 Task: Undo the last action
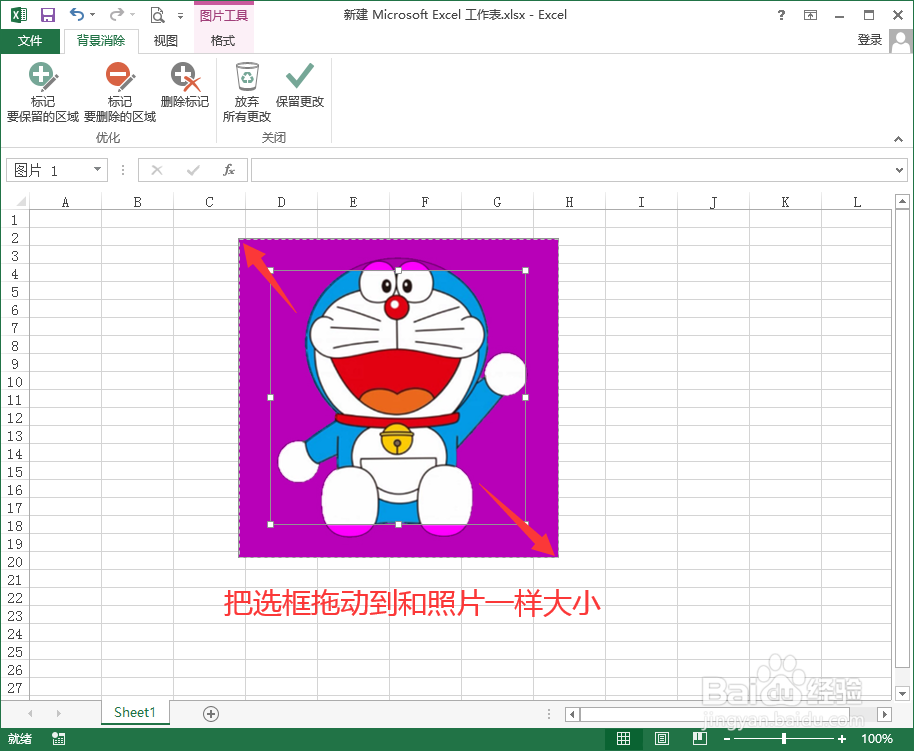[x=76, y=15]
